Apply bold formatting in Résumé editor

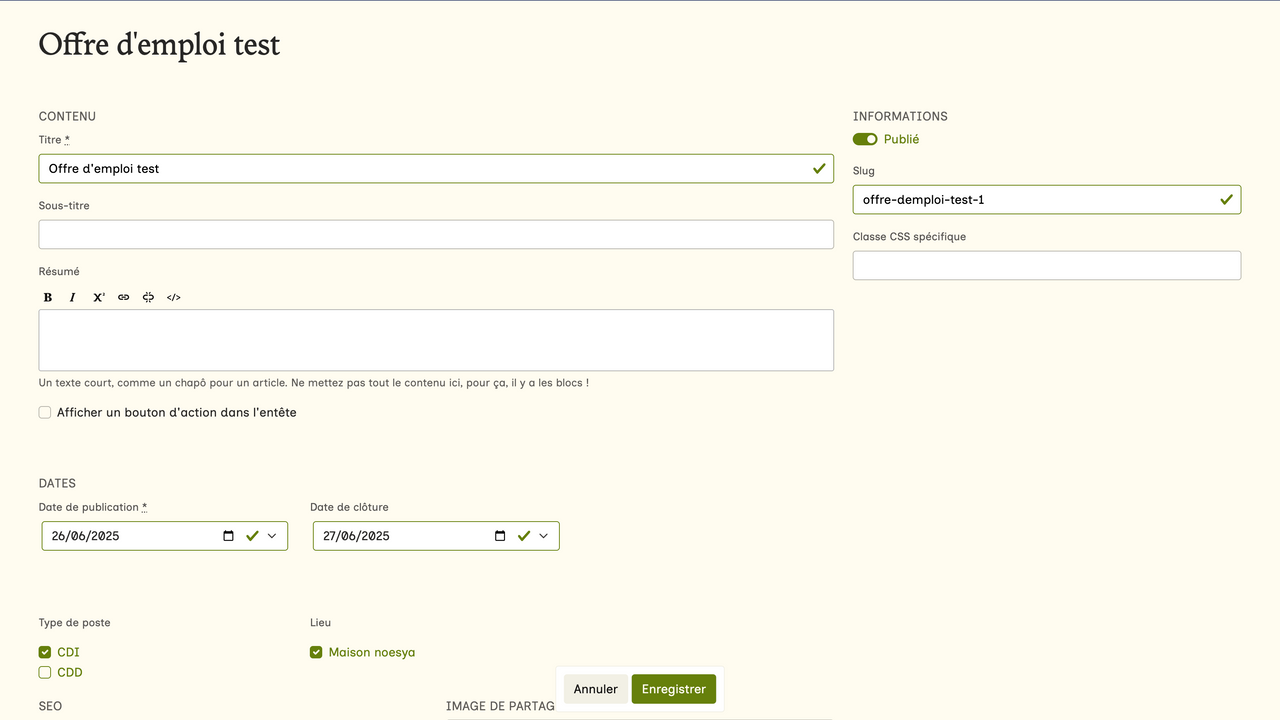coord(48,297)
